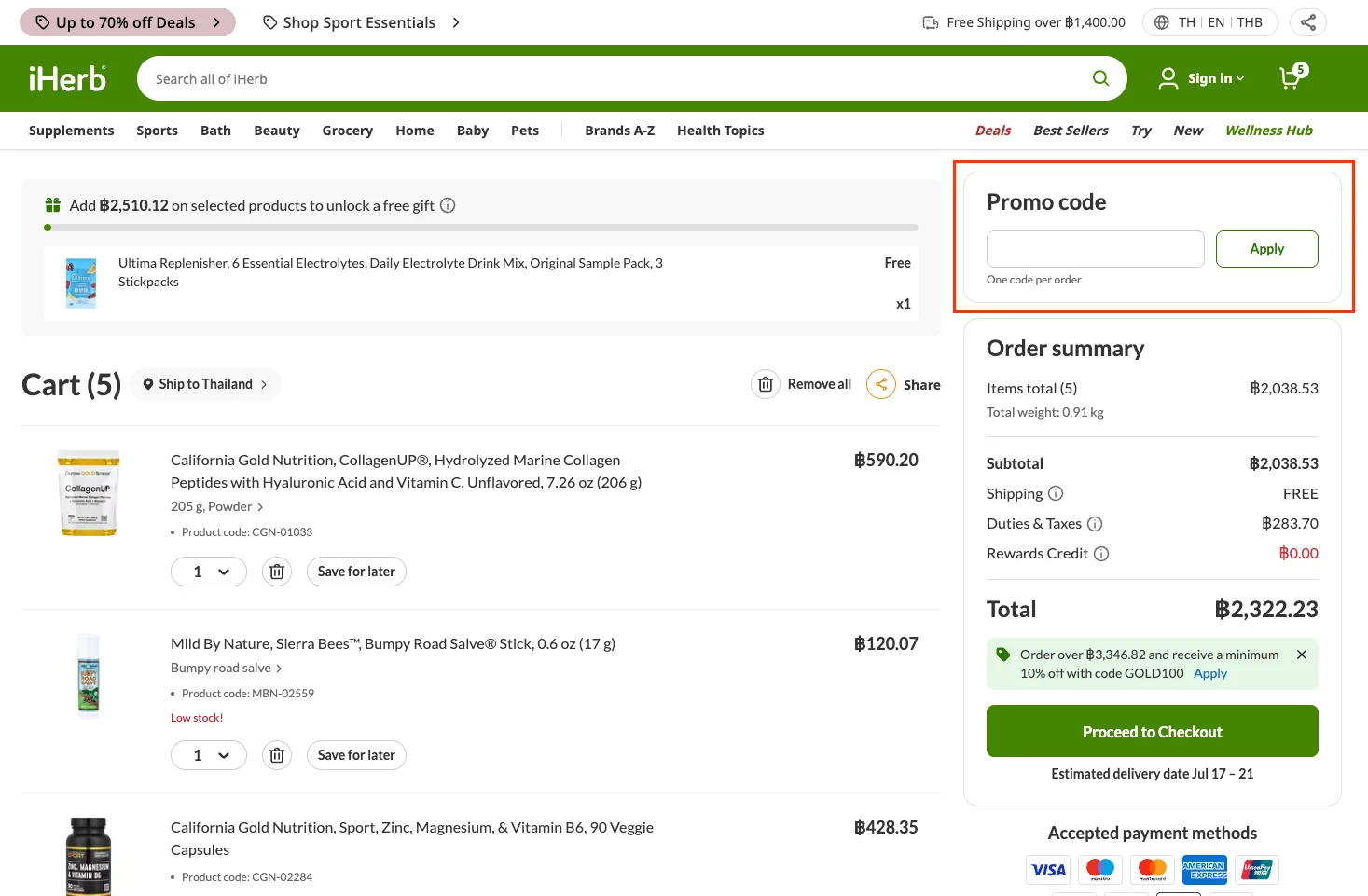Screen dimensions: 1368x896
Task: Click the CollagenUP product image
Action: tap(89, 493)
